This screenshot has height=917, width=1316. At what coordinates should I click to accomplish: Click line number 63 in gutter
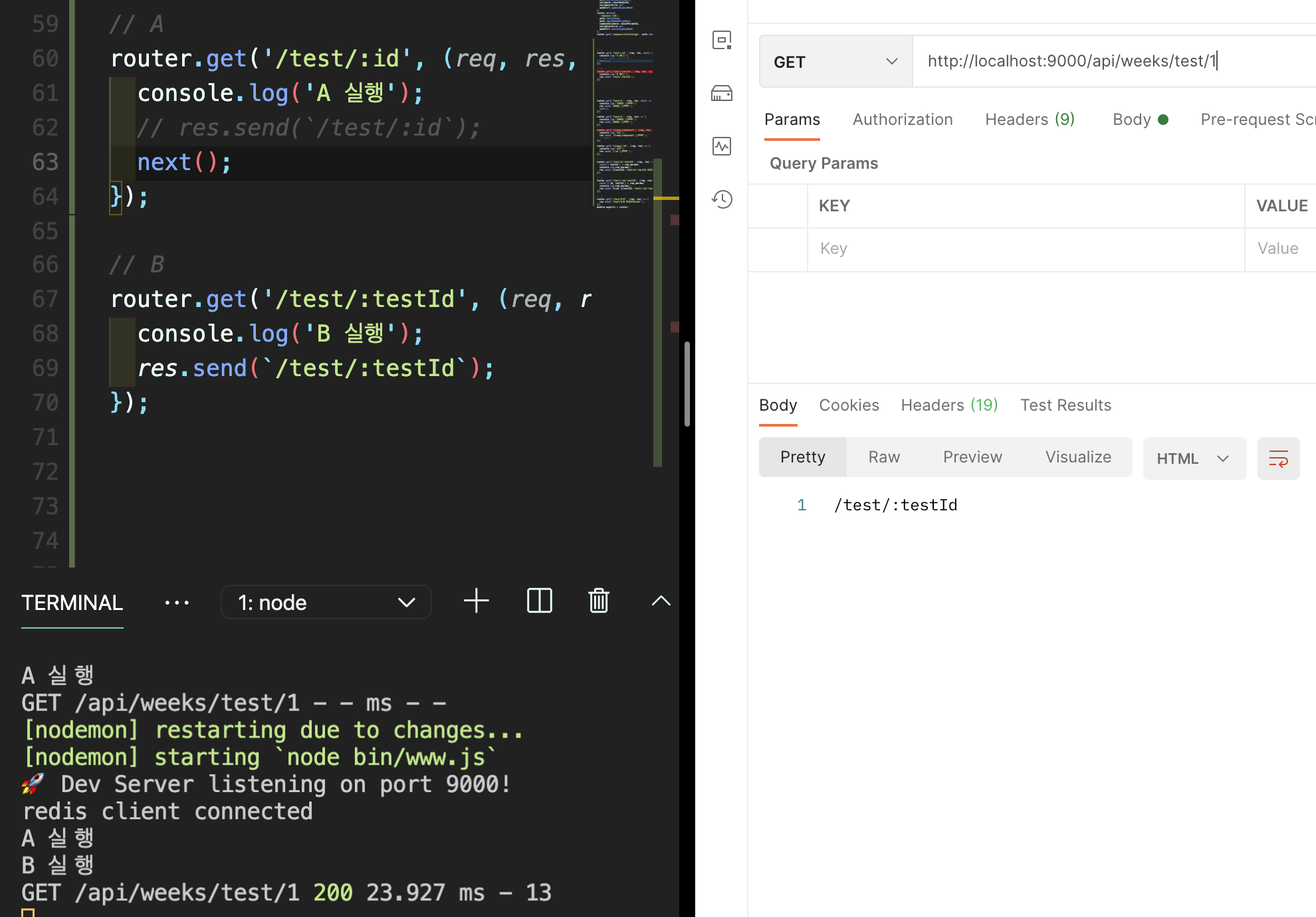coord(45,162)
